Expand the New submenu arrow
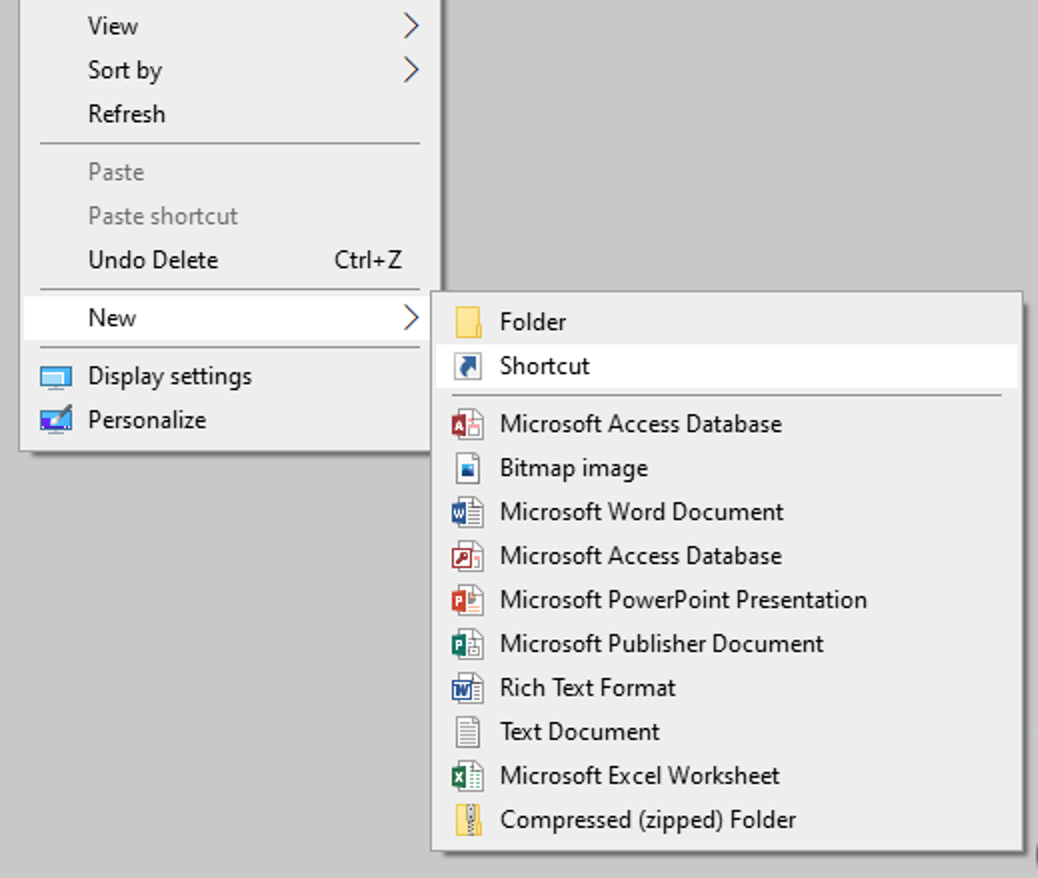 pyautogui.click(x=411, y=318)
